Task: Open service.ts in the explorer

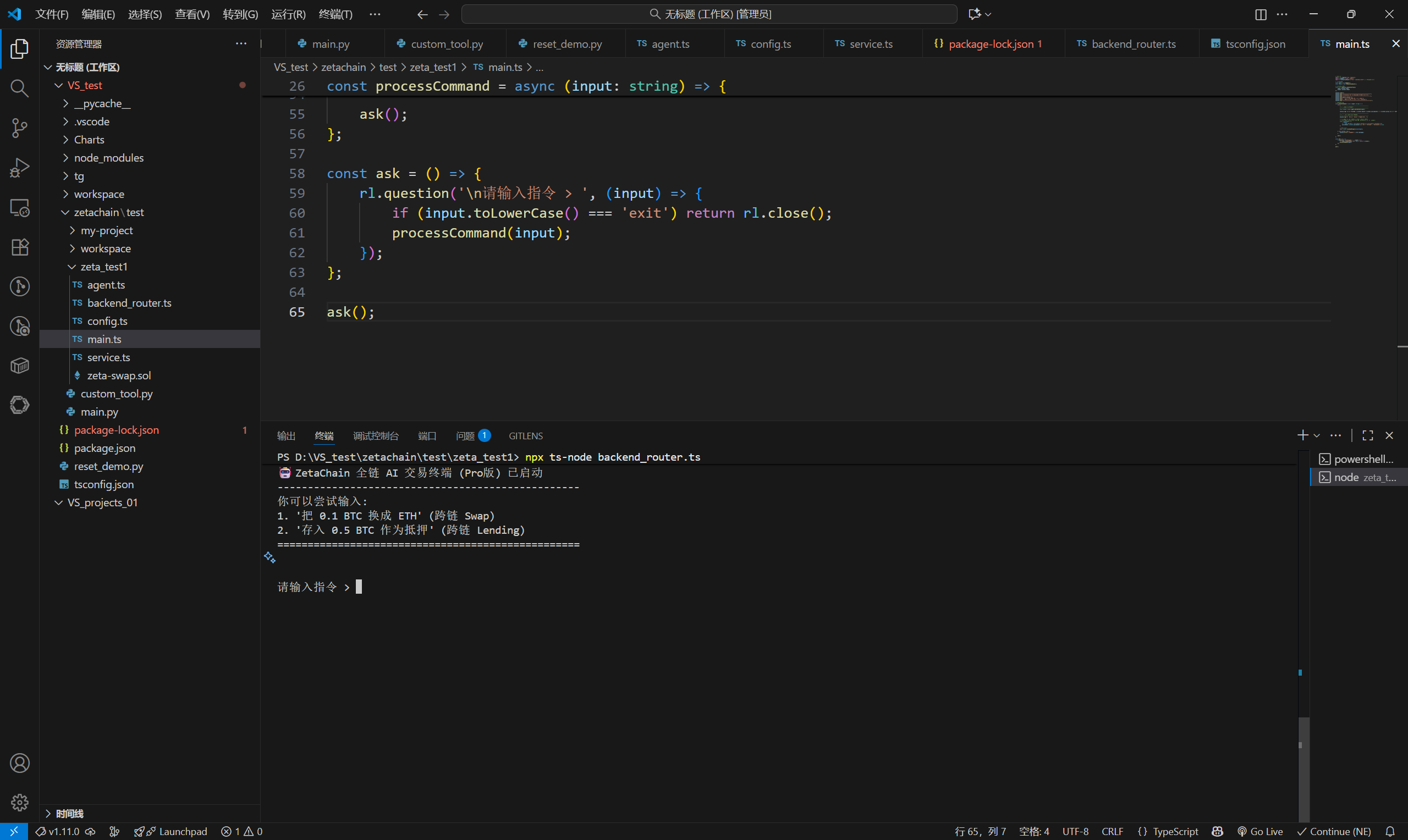Action: [x=150, y=357]
